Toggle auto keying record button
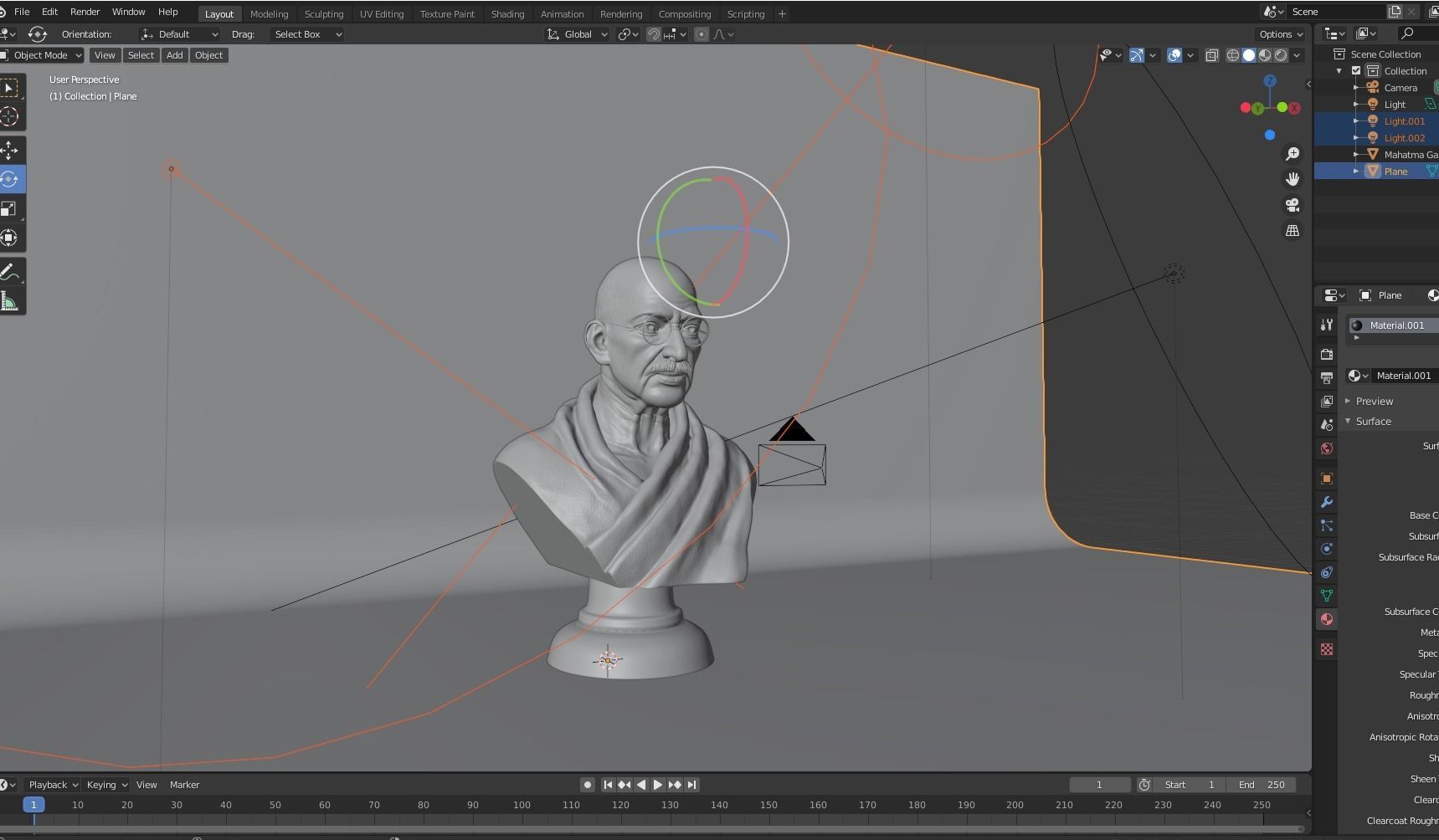 pyautogui.click(x=588, y=785)
